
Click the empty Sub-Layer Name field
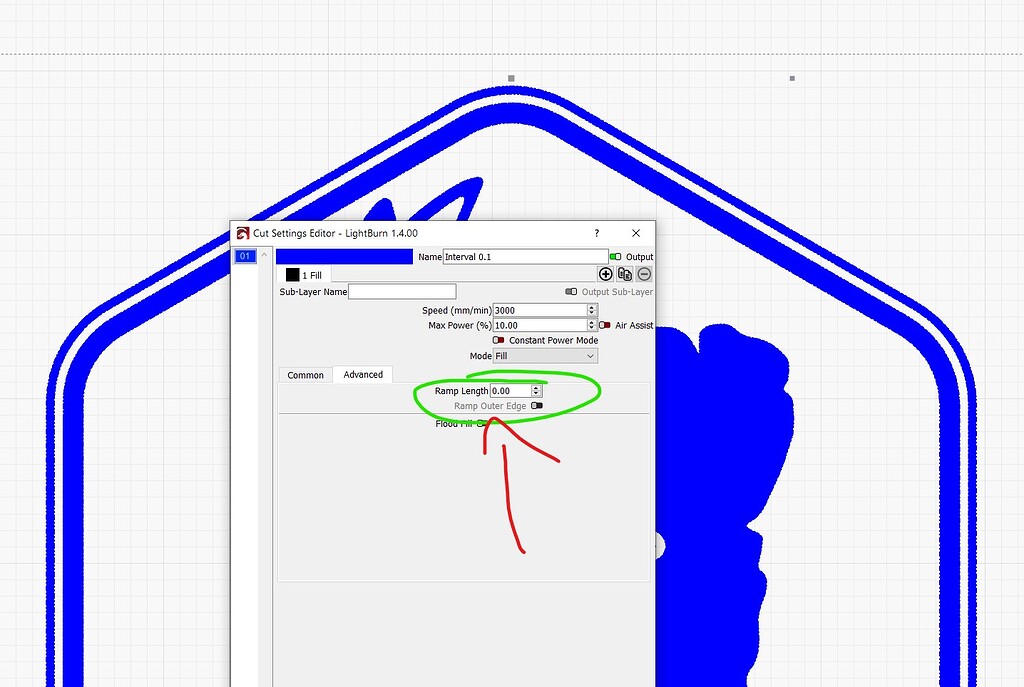[x=401, y=291]
